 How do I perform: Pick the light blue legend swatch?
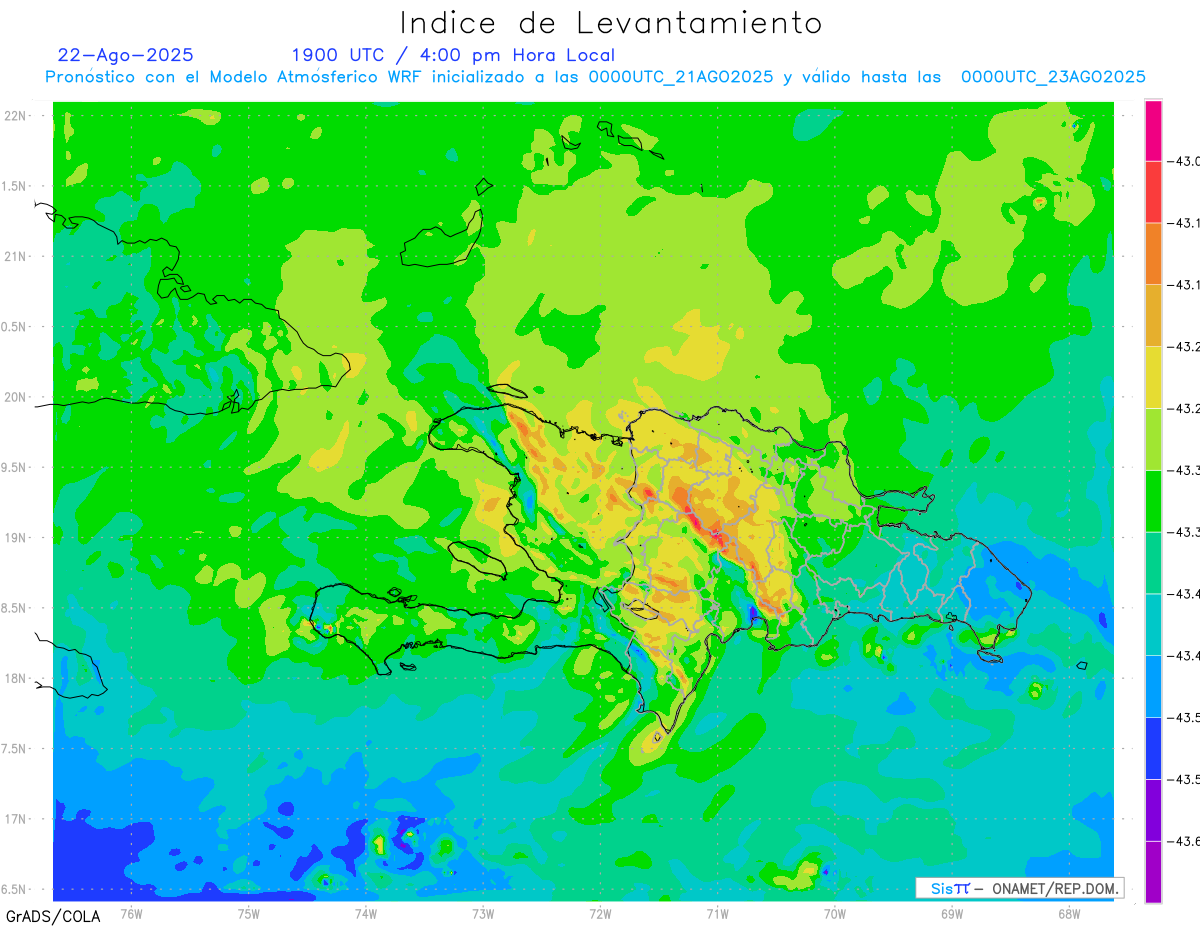pos(1153,687)
